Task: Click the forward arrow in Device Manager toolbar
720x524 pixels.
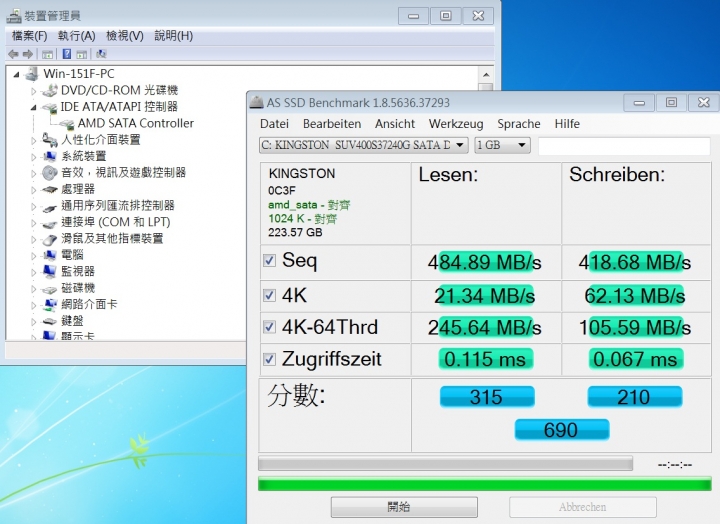Action: coord(28,54)
